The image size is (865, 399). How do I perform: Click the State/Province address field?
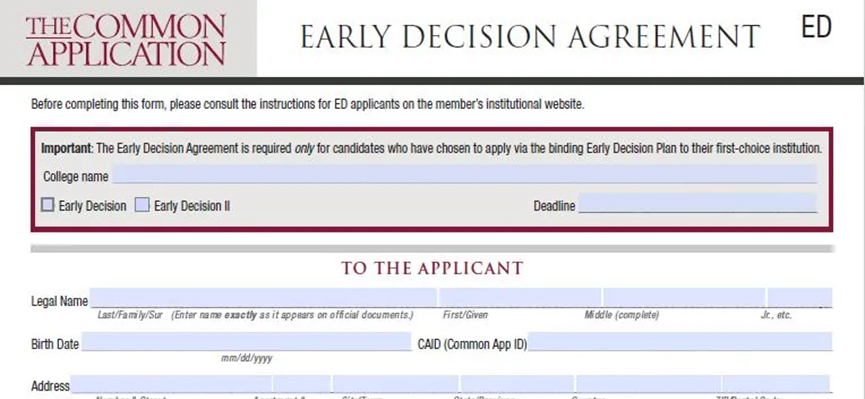pos(517,384)
